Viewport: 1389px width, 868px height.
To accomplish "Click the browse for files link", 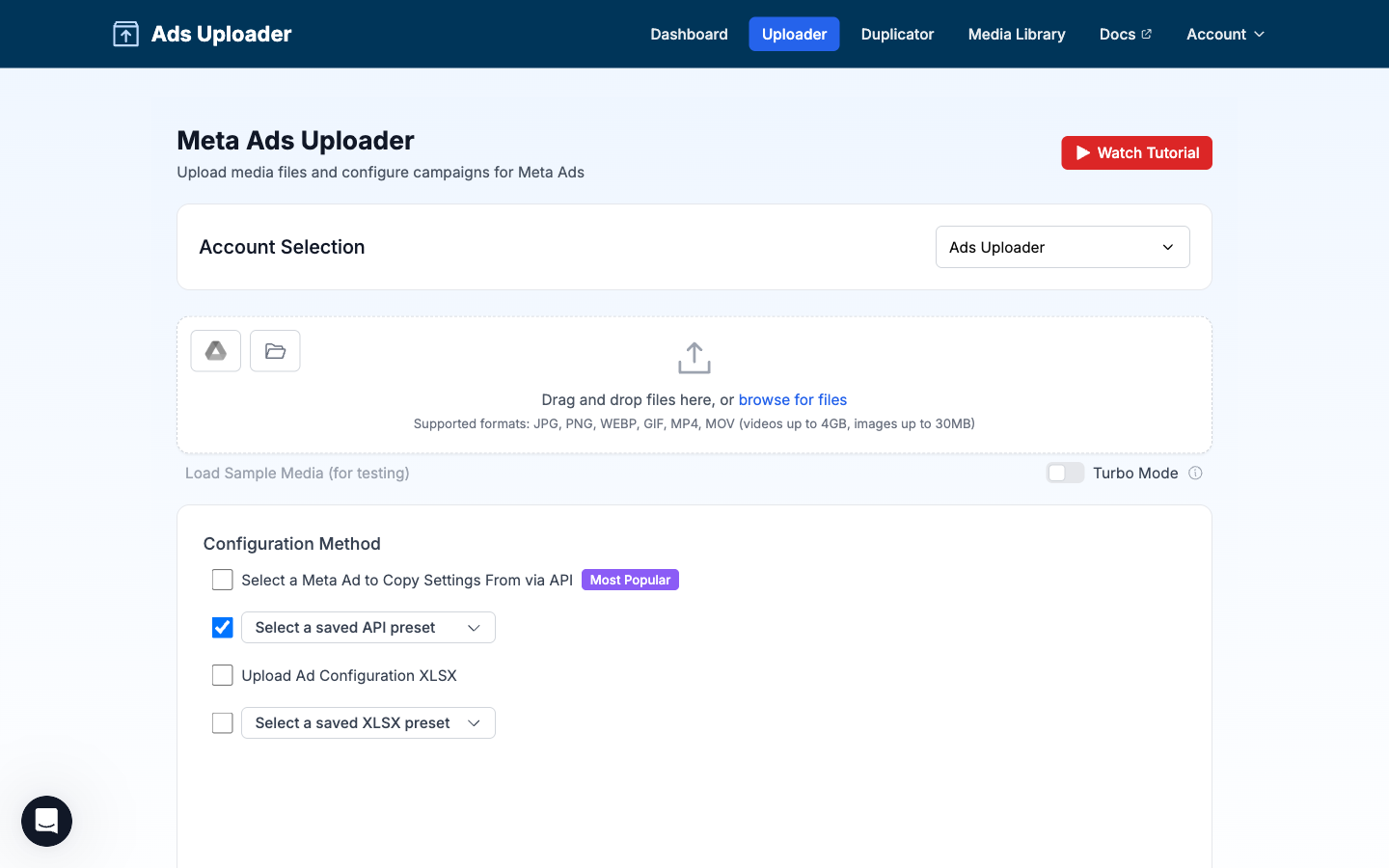I will pyautogui.click(x=793, y=399).
